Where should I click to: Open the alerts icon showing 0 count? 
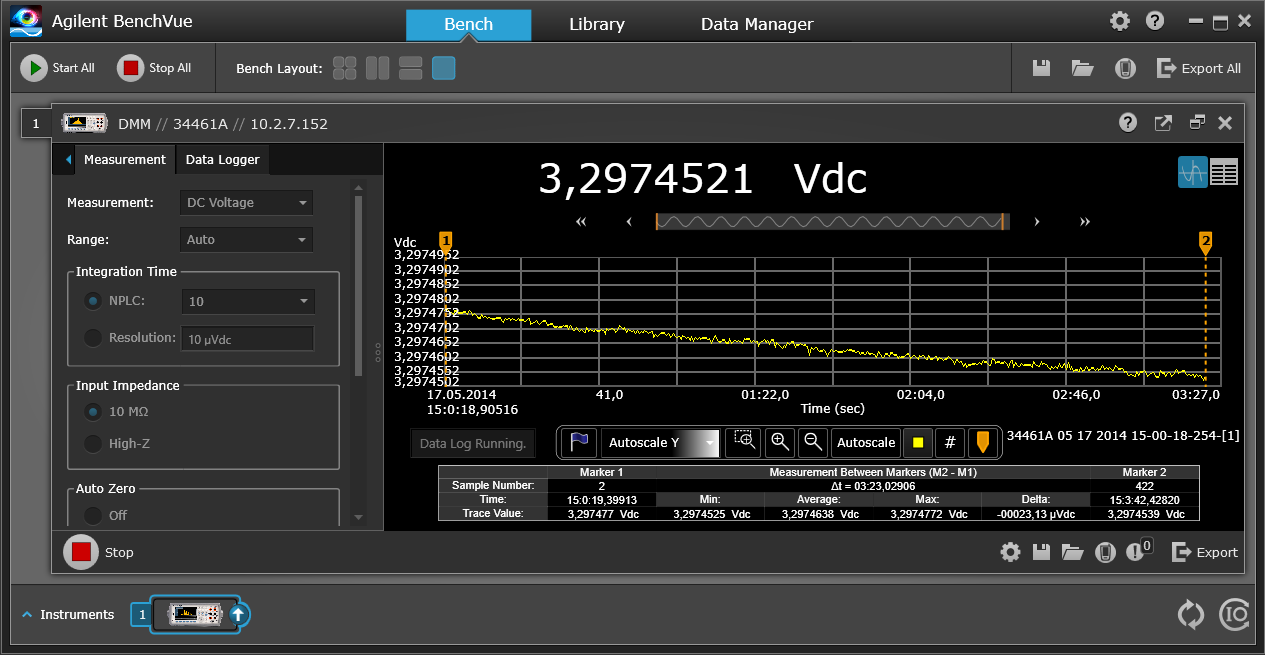point(1138,550)
